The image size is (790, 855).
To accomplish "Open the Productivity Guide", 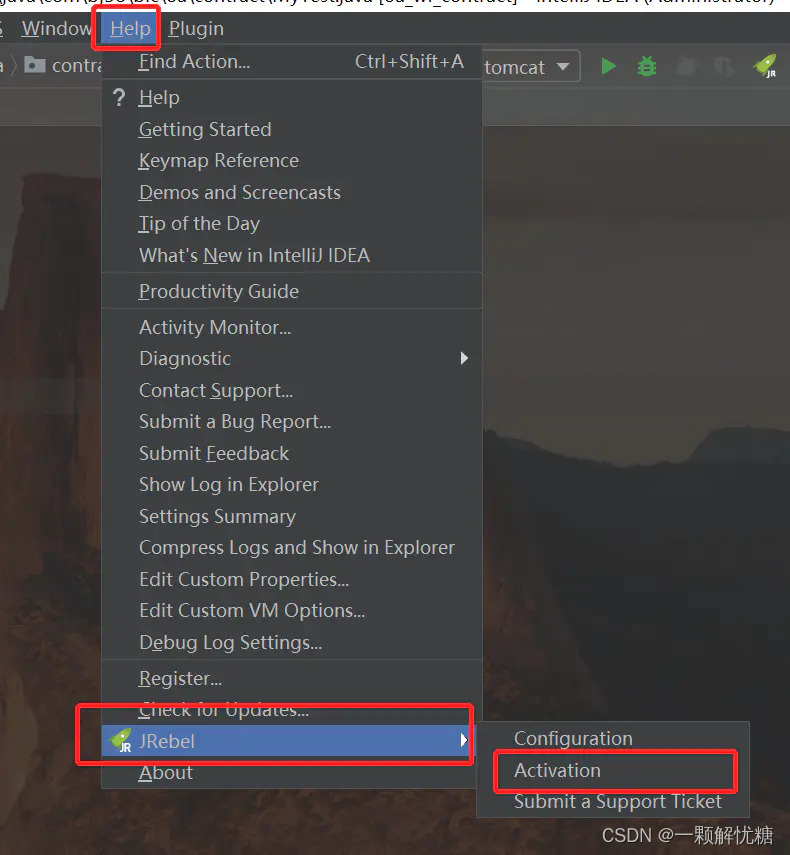I will point(292,291).
